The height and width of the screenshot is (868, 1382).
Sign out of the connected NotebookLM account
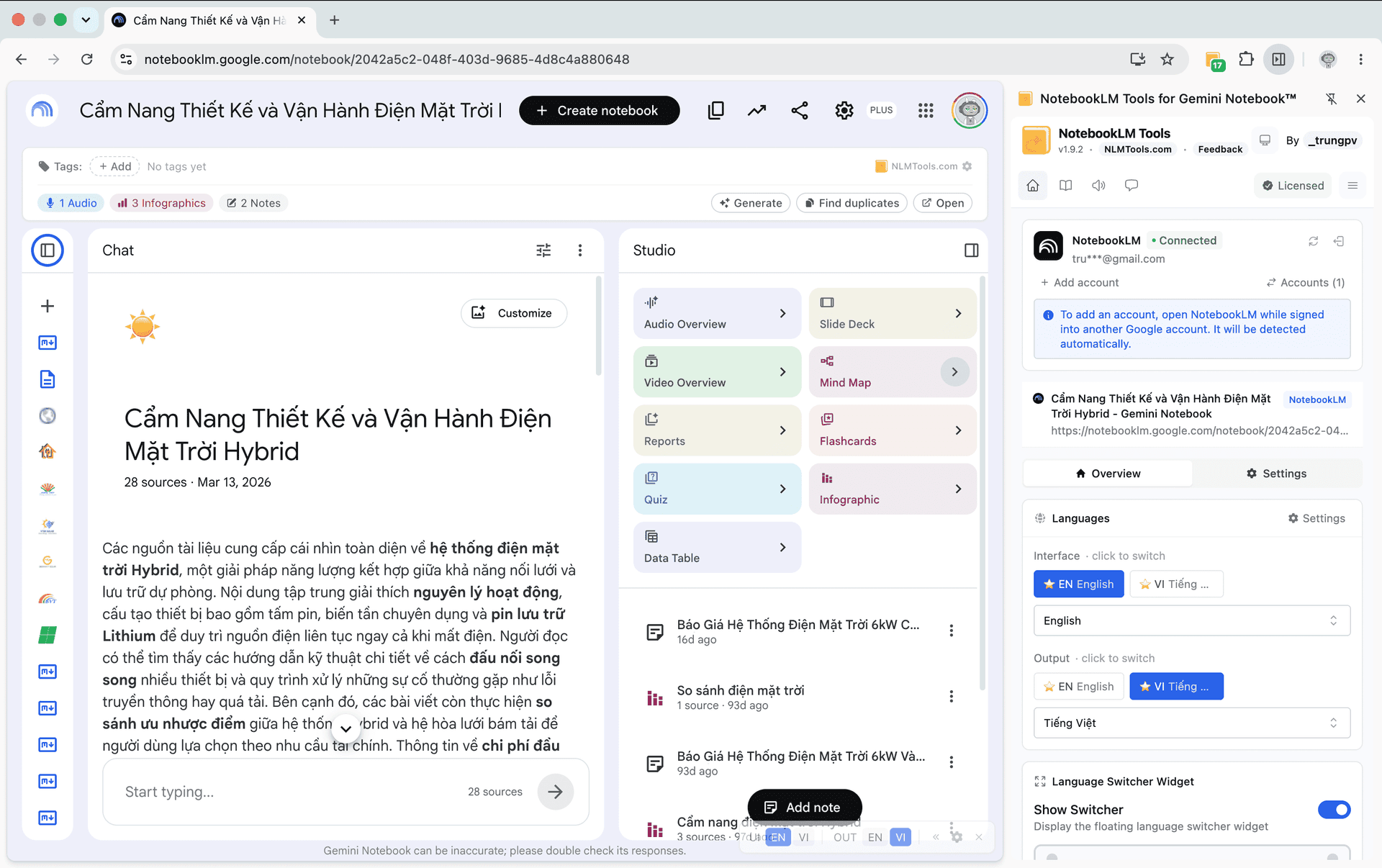coord(1339,241)
